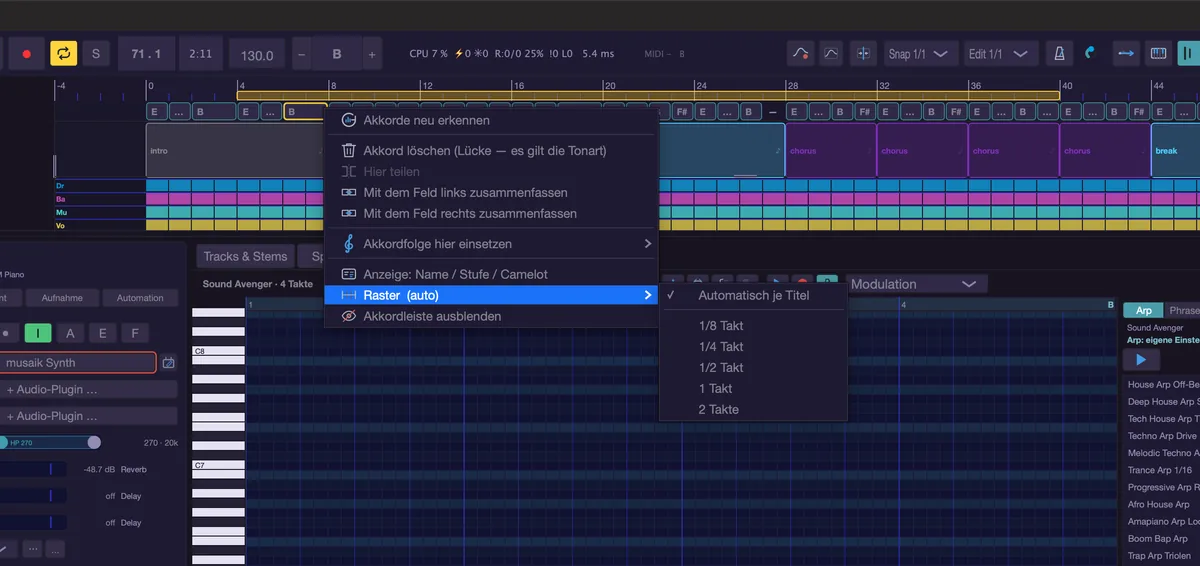Click the tempo field showing 130.0
The width and height of the screenshot is (1200, 566).
point(257,55)
